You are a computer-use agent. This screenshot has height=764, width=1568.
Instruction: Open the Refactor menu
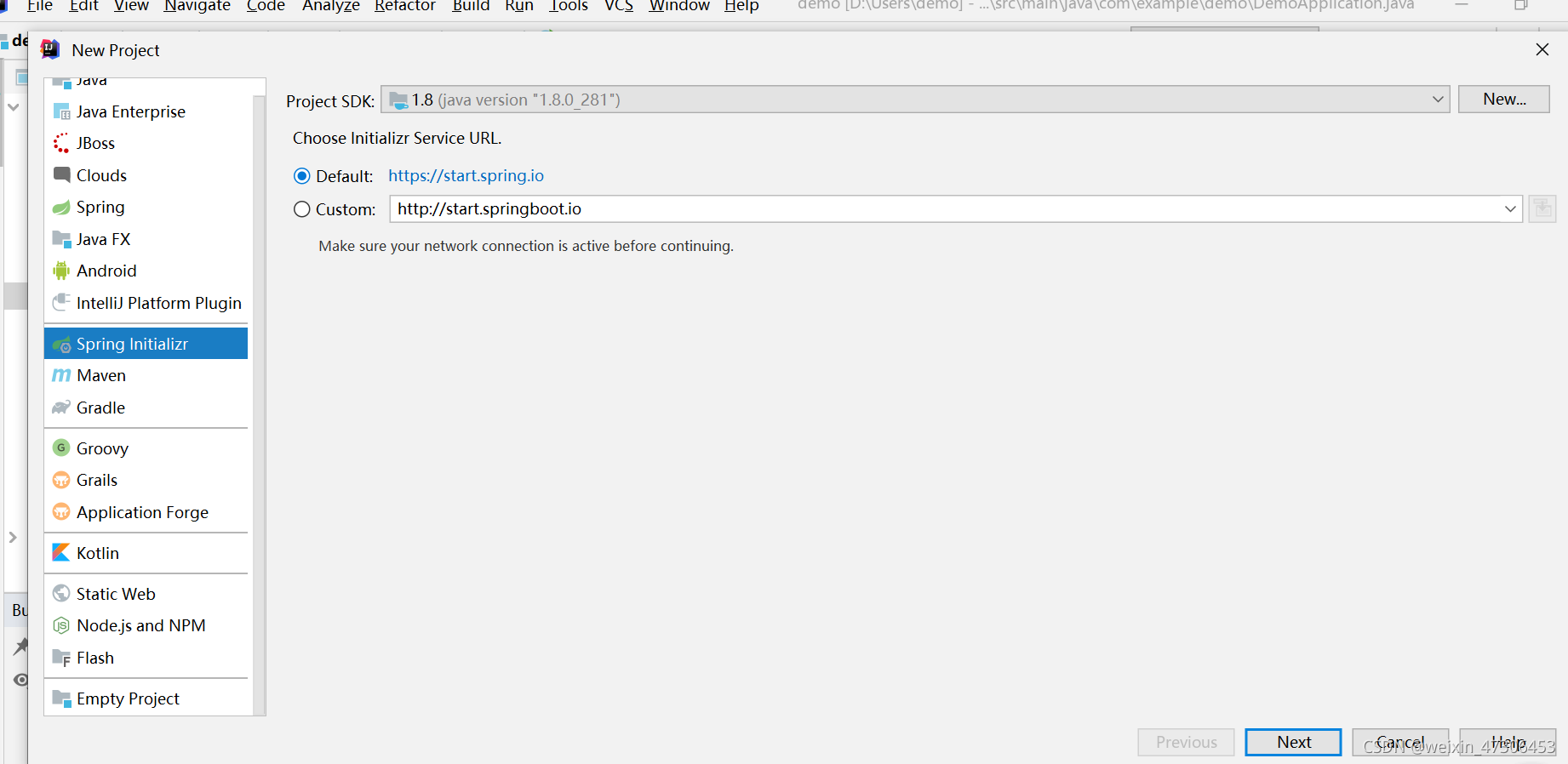click(405, 6)
